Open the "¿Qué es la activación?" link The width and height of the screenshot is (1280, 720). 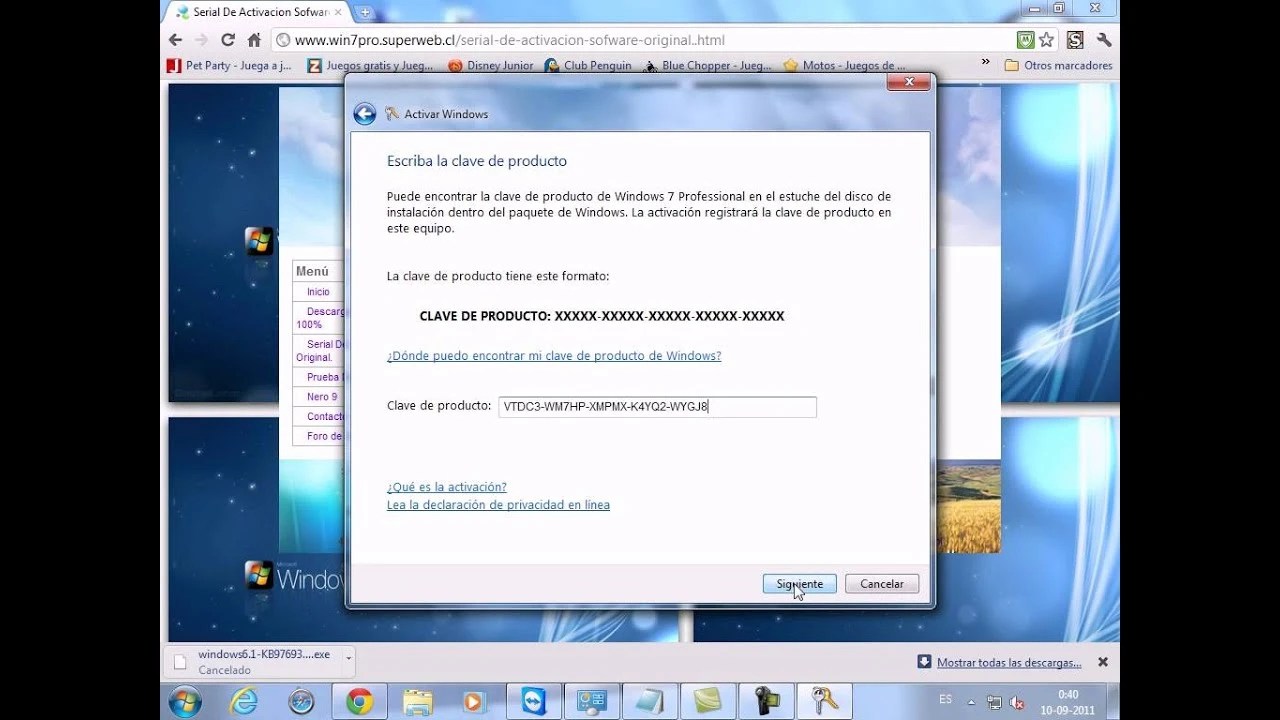pos(446,487)
